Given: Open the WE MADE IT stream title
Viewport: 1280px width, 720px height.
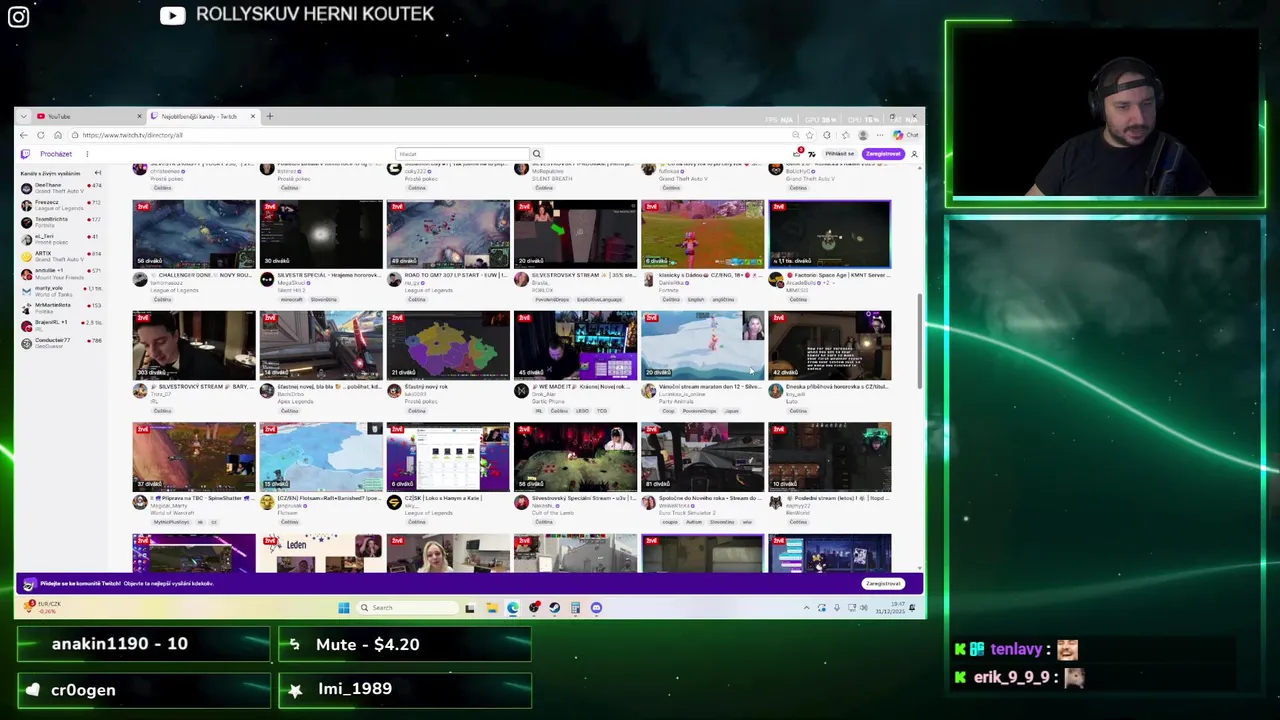Looking at the screenshot, I should [583, 386].
